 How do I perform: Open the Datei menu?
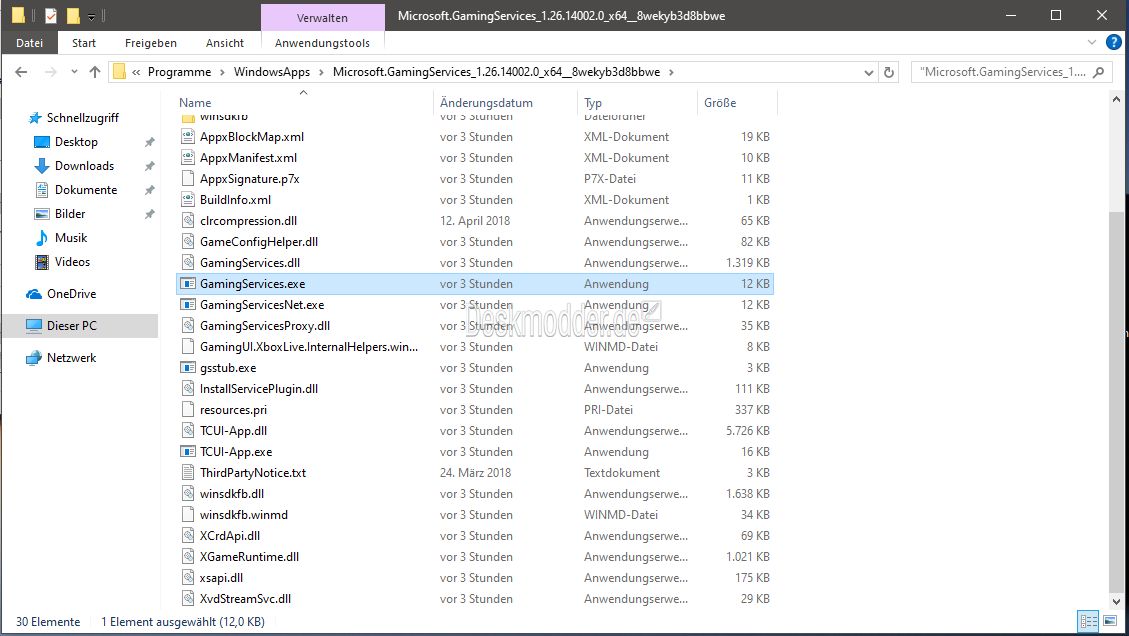point(30,43)
